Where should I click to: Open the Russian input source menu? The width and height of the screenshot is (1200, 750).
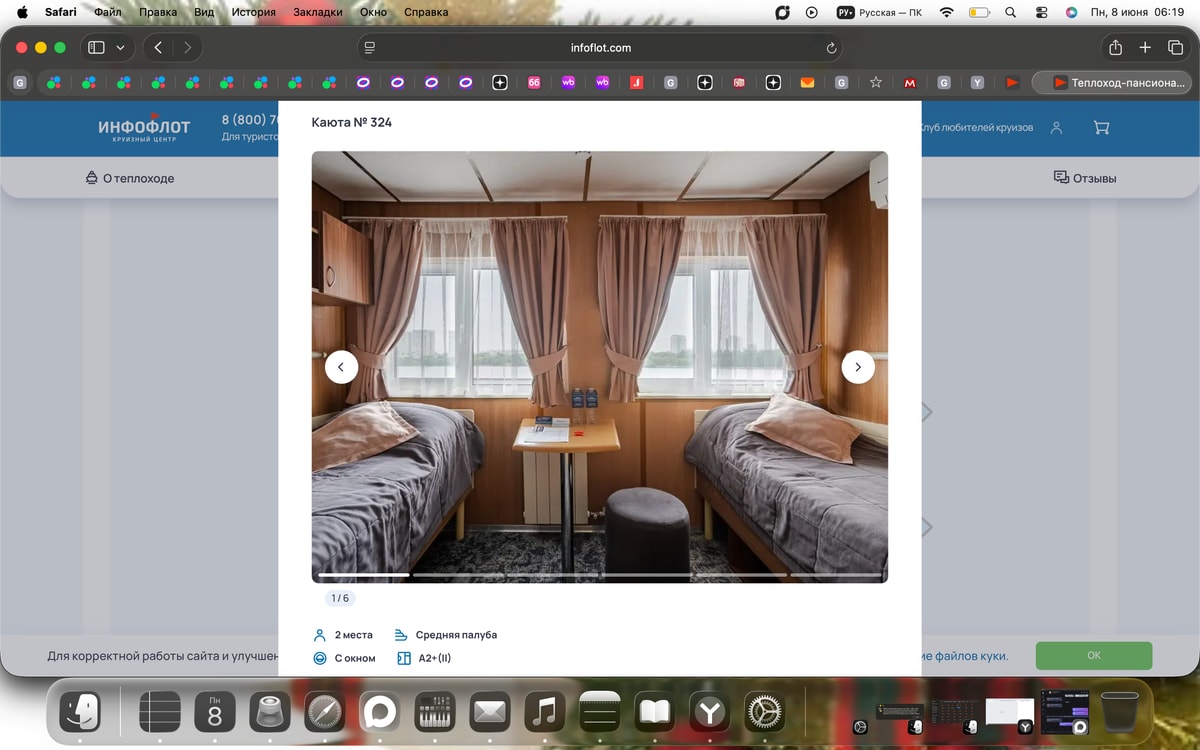coord(879,12)
